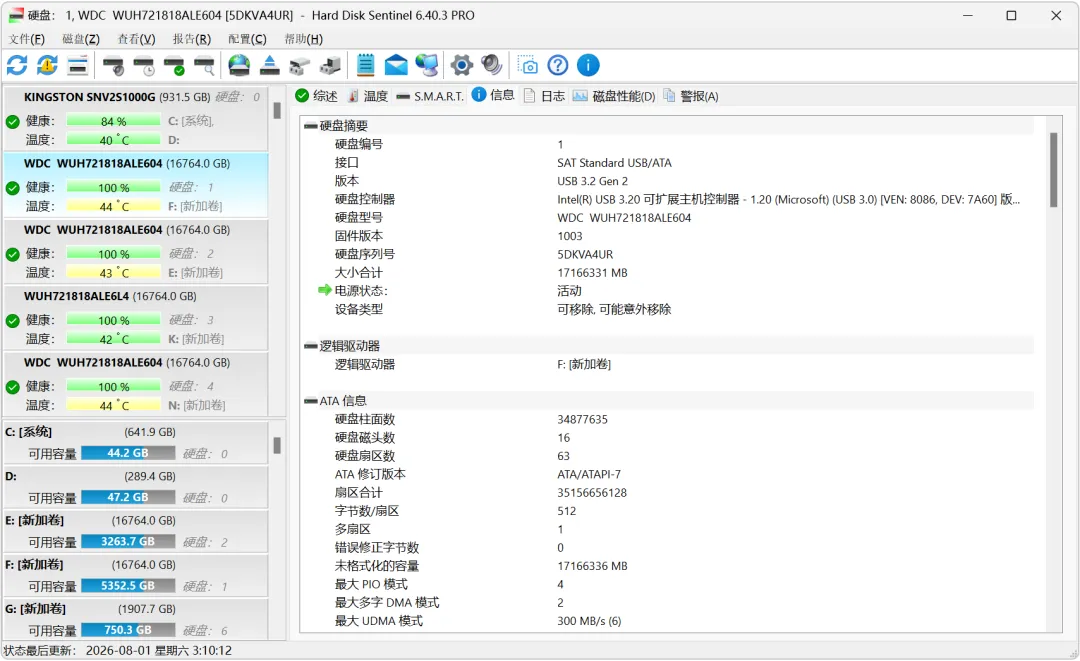Click the eject disk toolbar icon
The width and height of the screenshot is (1080, 661).
(x=269, y=66)
